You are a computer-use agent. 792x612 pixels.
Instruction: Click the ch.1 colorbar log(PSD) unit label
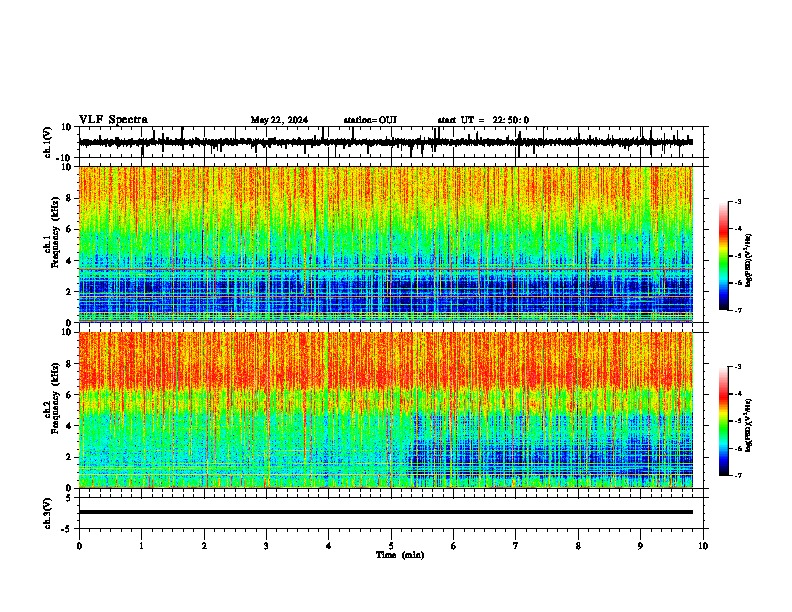(749, 260)
